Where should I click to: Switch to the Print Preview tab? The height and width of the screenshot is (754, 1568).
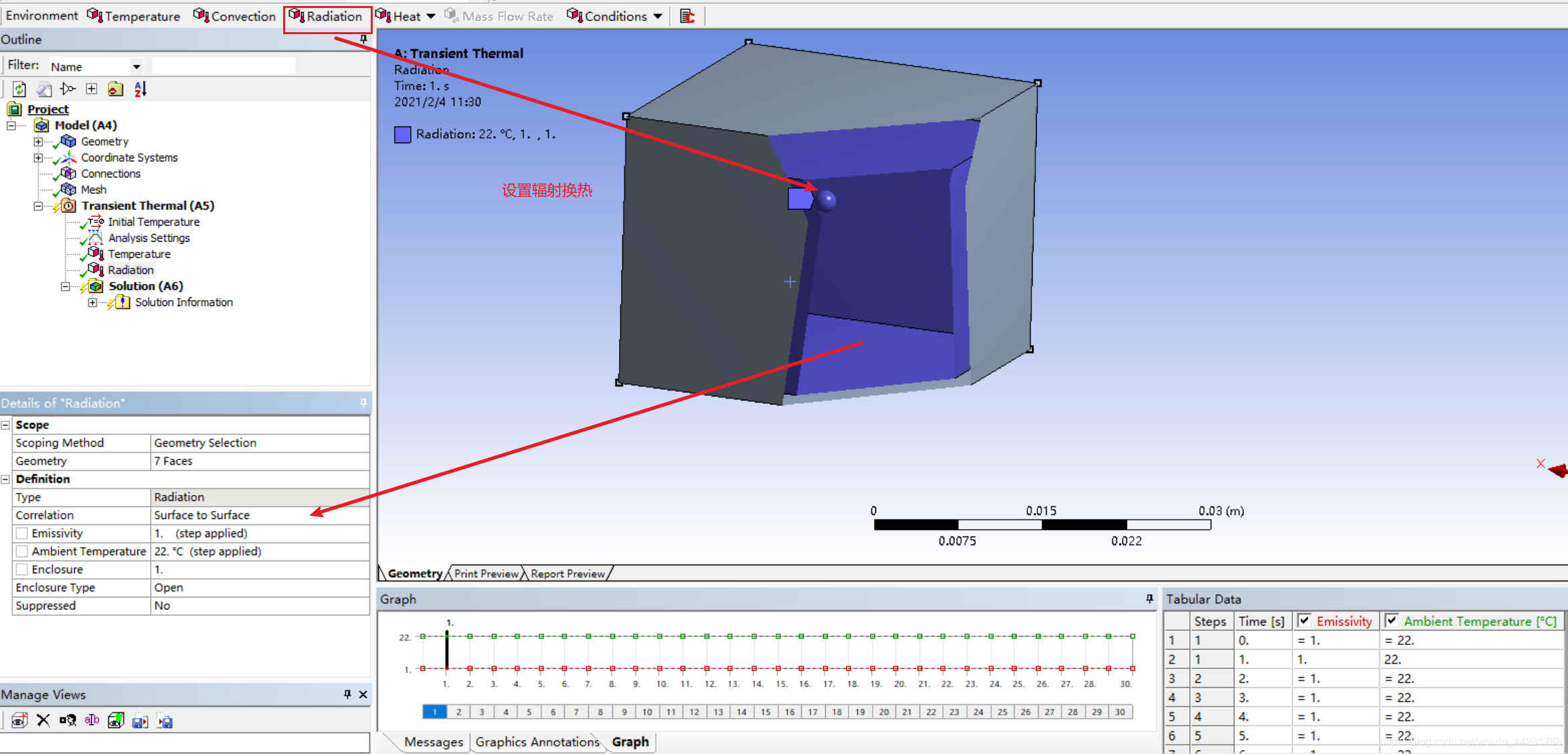486,574
